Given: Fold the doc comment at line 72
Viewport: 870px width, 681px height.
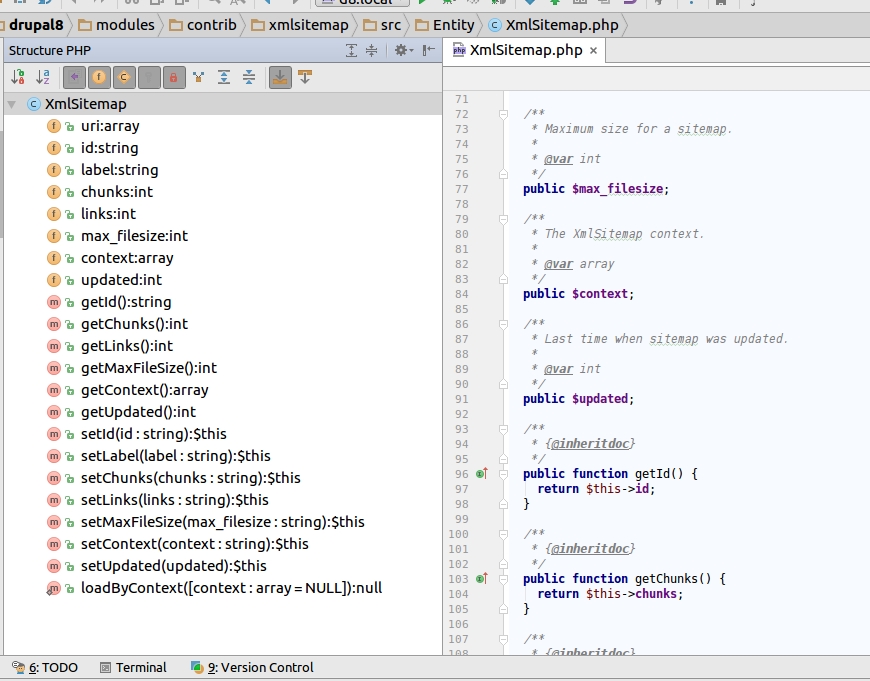Looking at the screenshot, I should [503, 114].
